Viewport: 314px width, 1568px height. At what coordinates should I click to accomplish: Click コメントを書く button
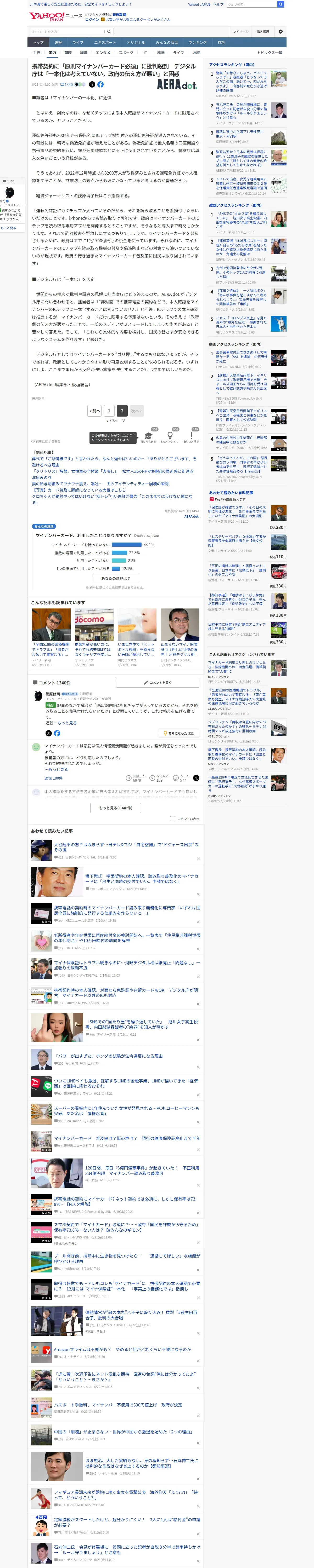point(157,682)
